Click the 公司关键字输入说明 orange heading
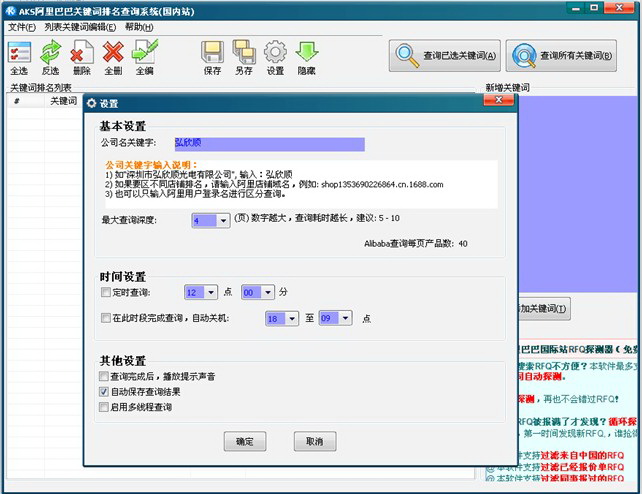Screen dimensions: 642x494 click(151, 165)
